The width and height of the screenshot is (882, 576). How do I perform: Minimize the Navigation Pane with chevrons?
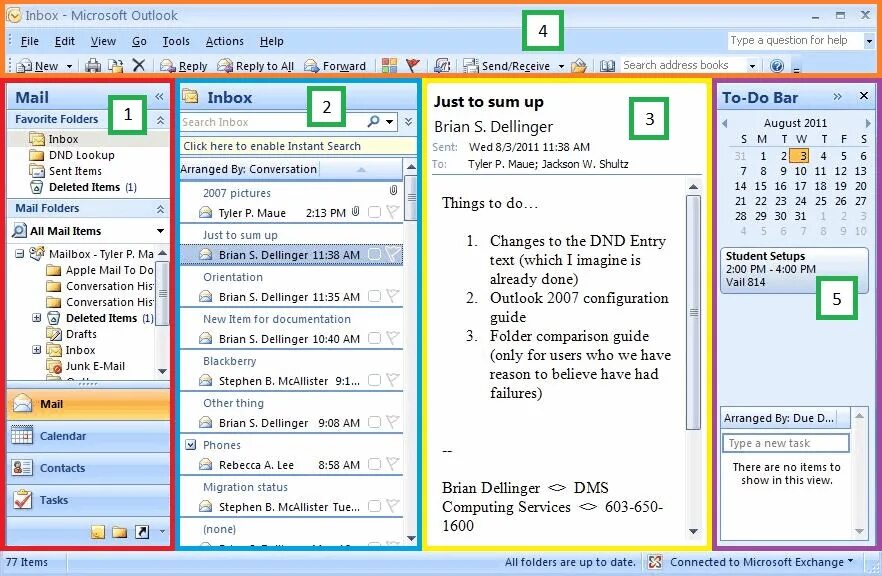point(159,97)
